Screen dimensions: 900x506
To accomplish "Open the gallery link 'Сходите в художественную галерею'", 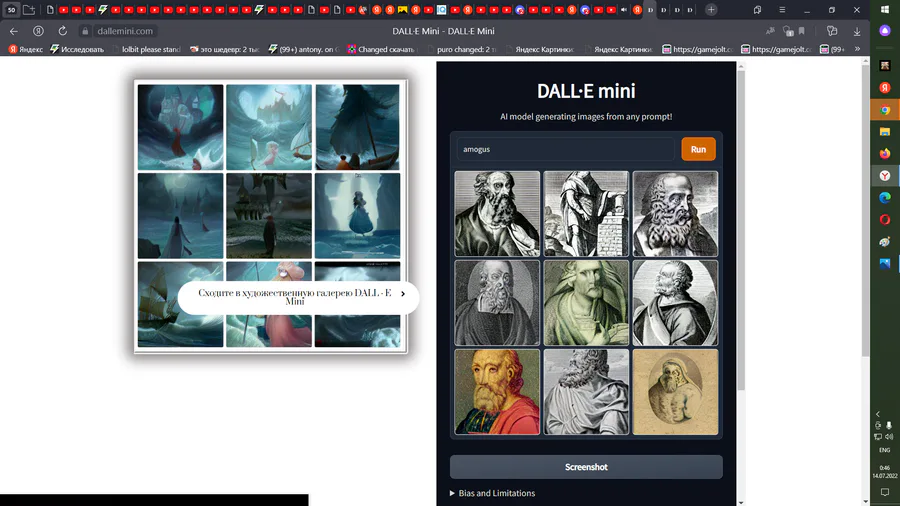I will click(298, 297).
